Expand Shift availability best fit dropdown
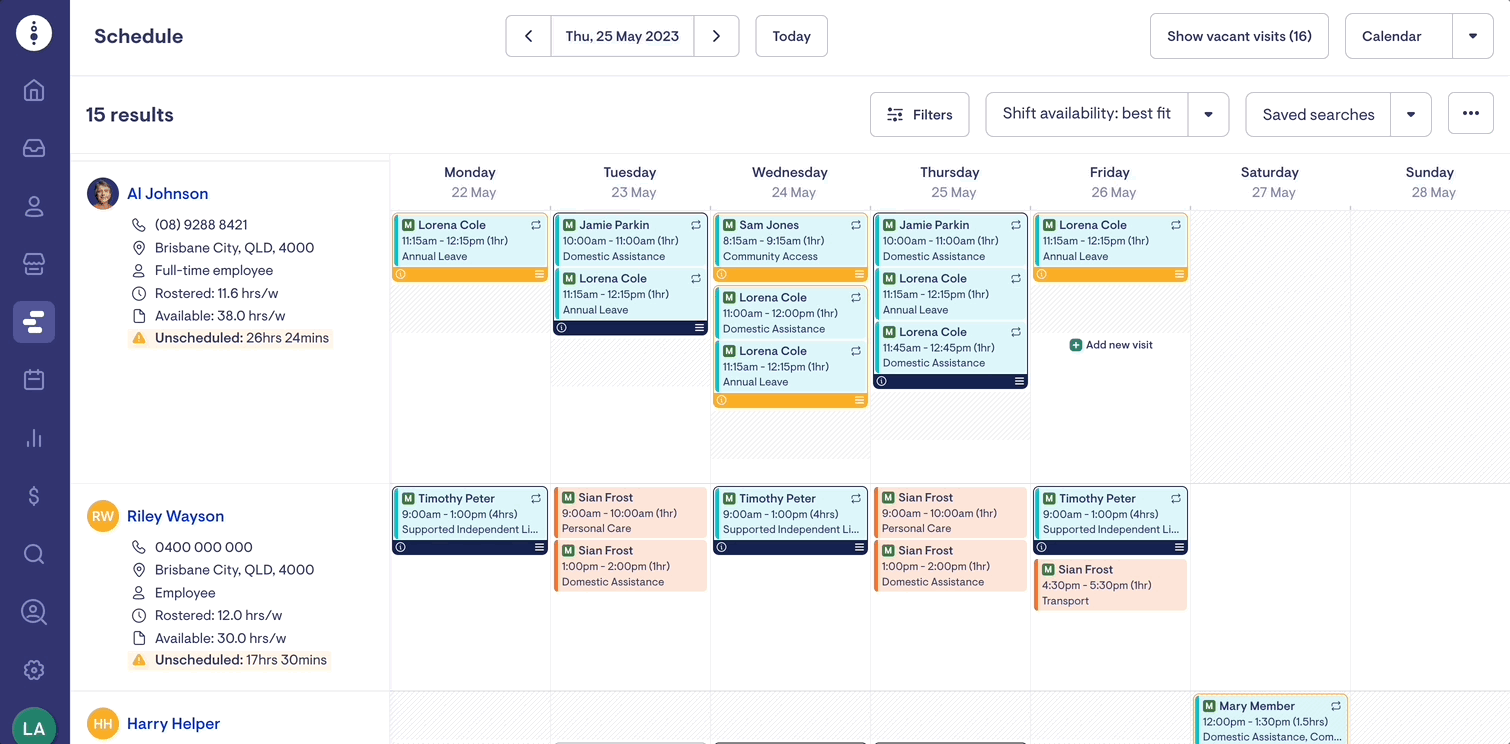 coord(1208,115)
